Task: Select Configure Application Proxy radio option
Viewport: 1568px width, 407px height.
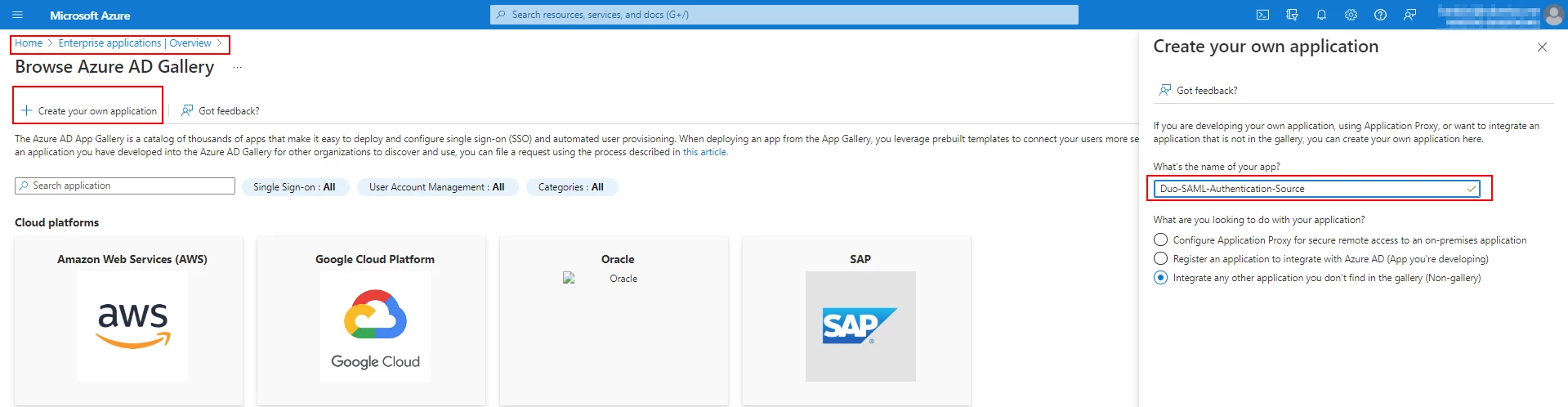Action: (1160, 239)
